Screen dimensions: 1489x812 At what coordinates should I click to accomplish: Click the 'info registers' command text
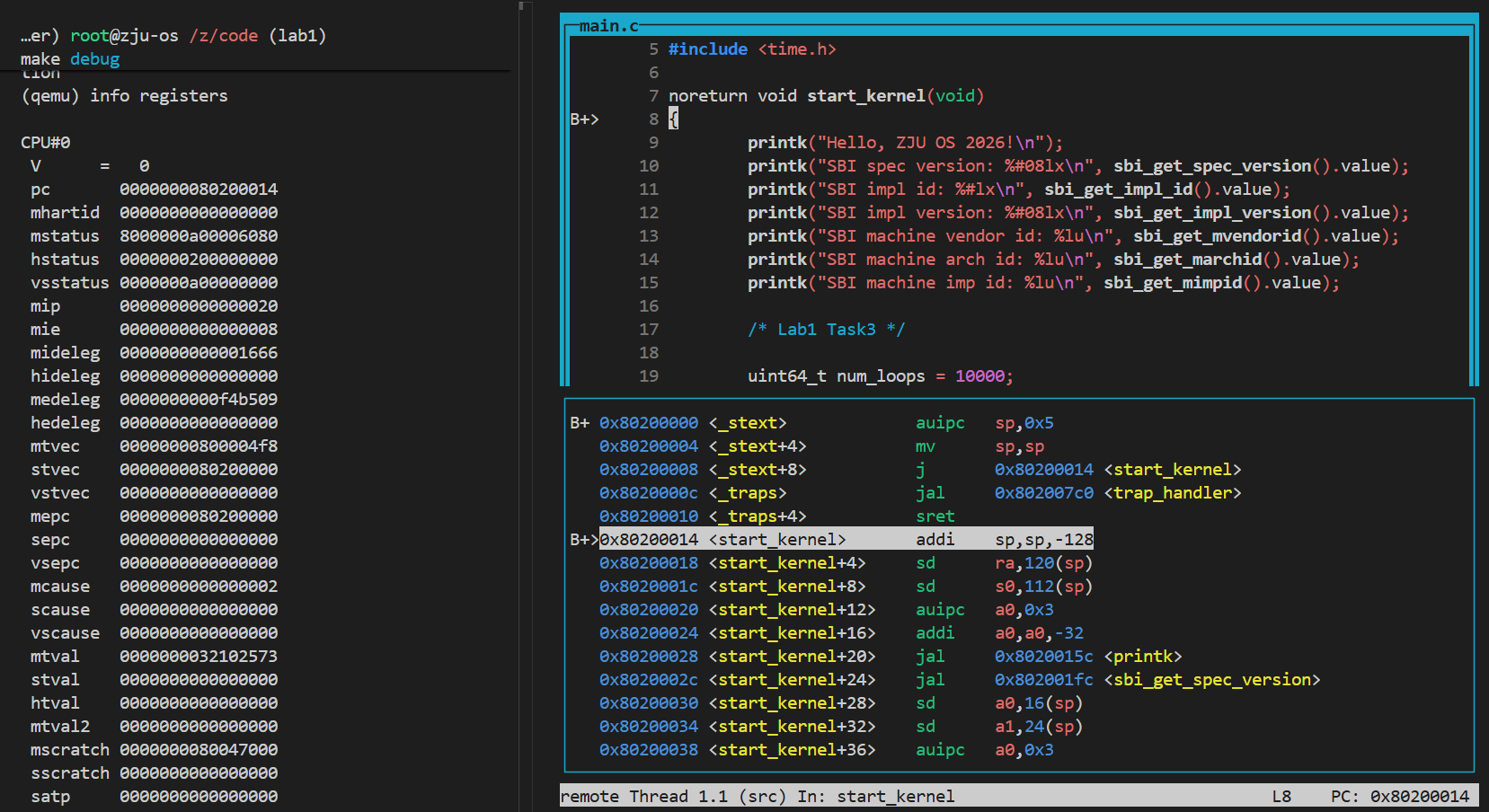[x=159, y=96]
